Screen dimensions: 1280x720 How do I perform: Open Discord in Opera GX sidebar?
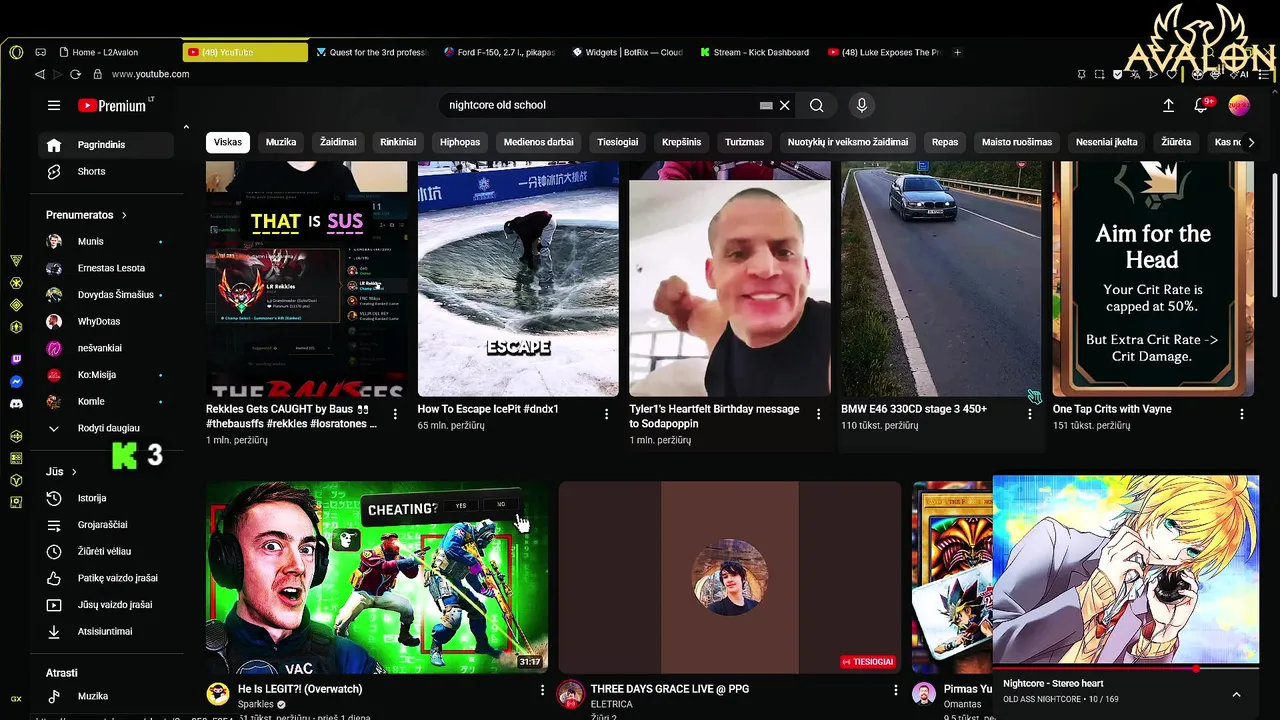pos(16,404)
